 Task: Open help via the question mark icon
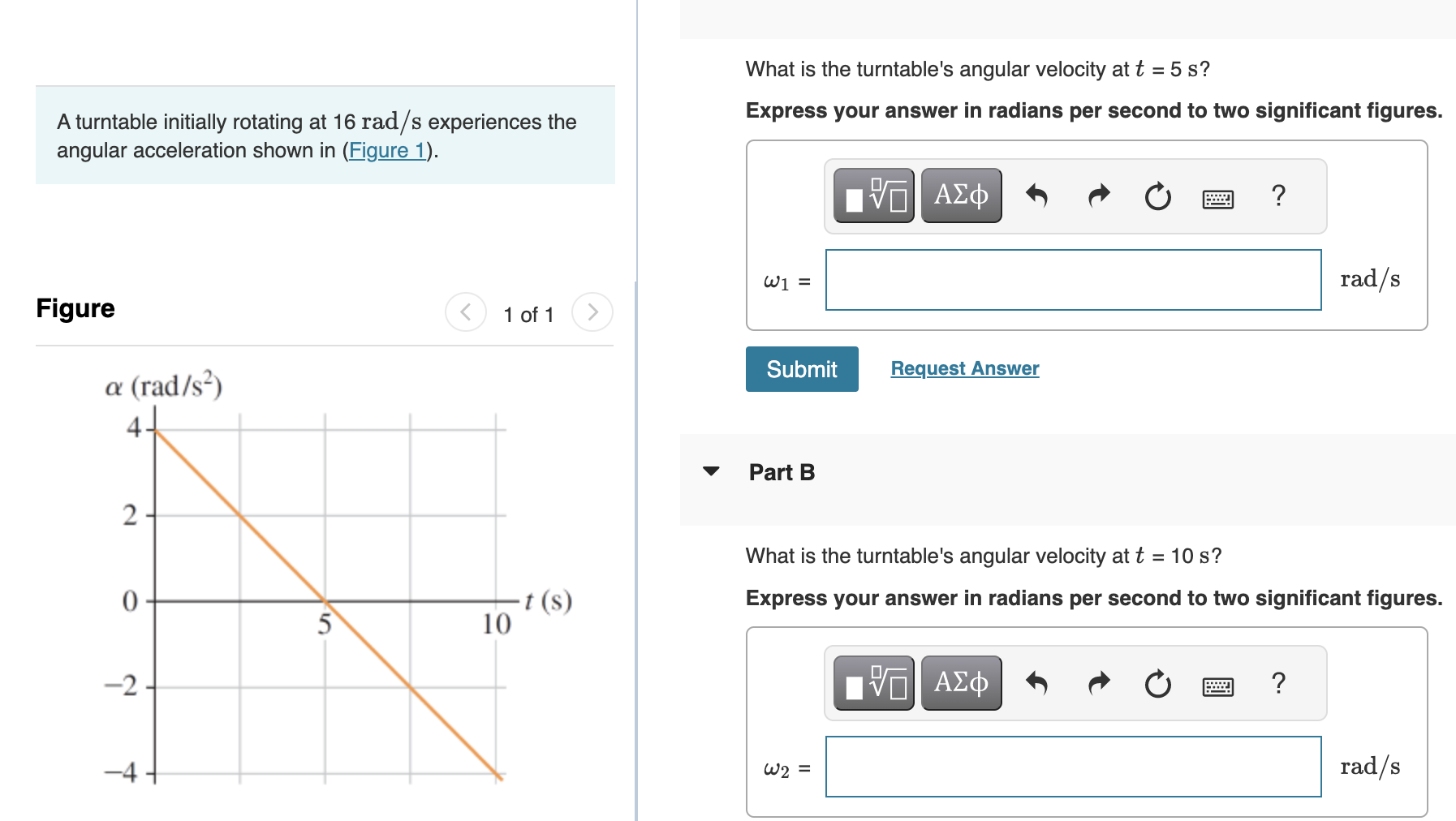1277,195
